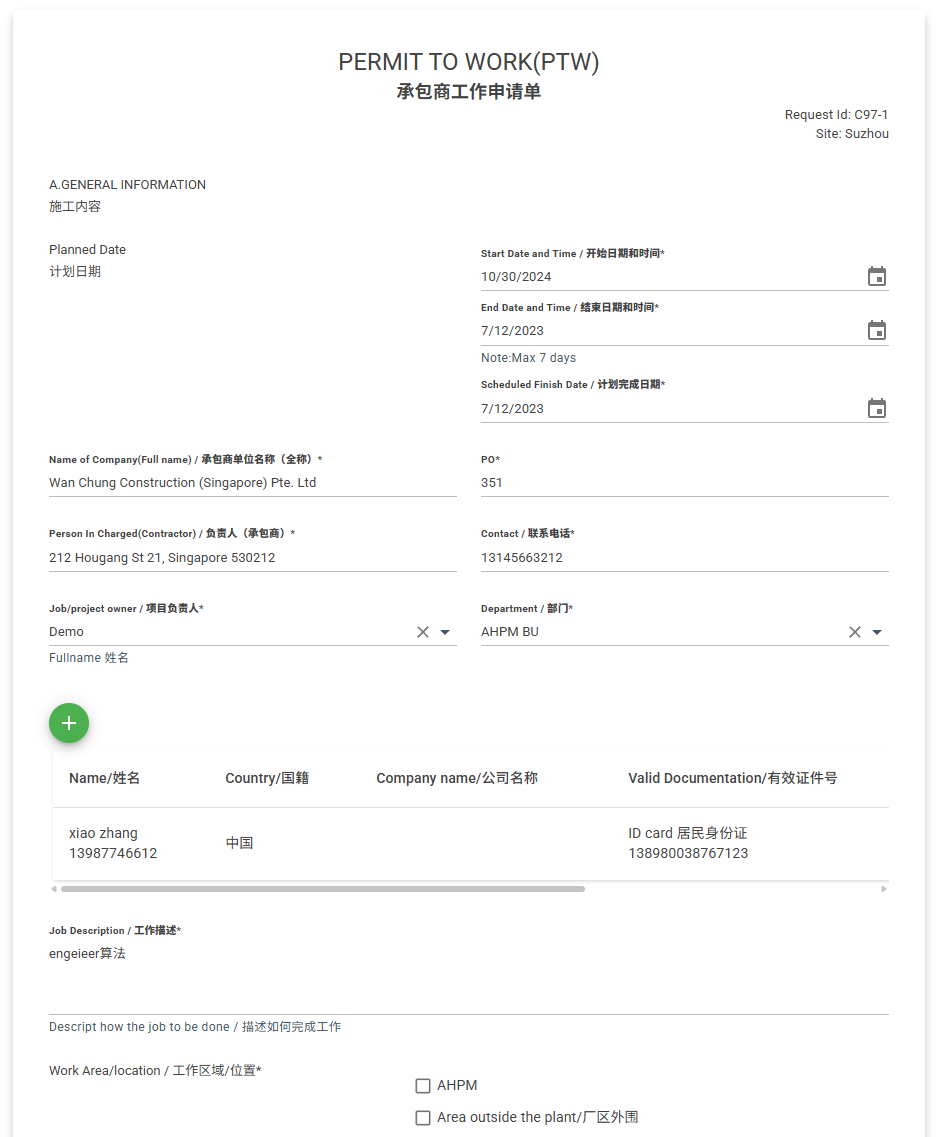Click the Job Description text area
Viewport: 942px width, 1137px height.
coord(468,975)
